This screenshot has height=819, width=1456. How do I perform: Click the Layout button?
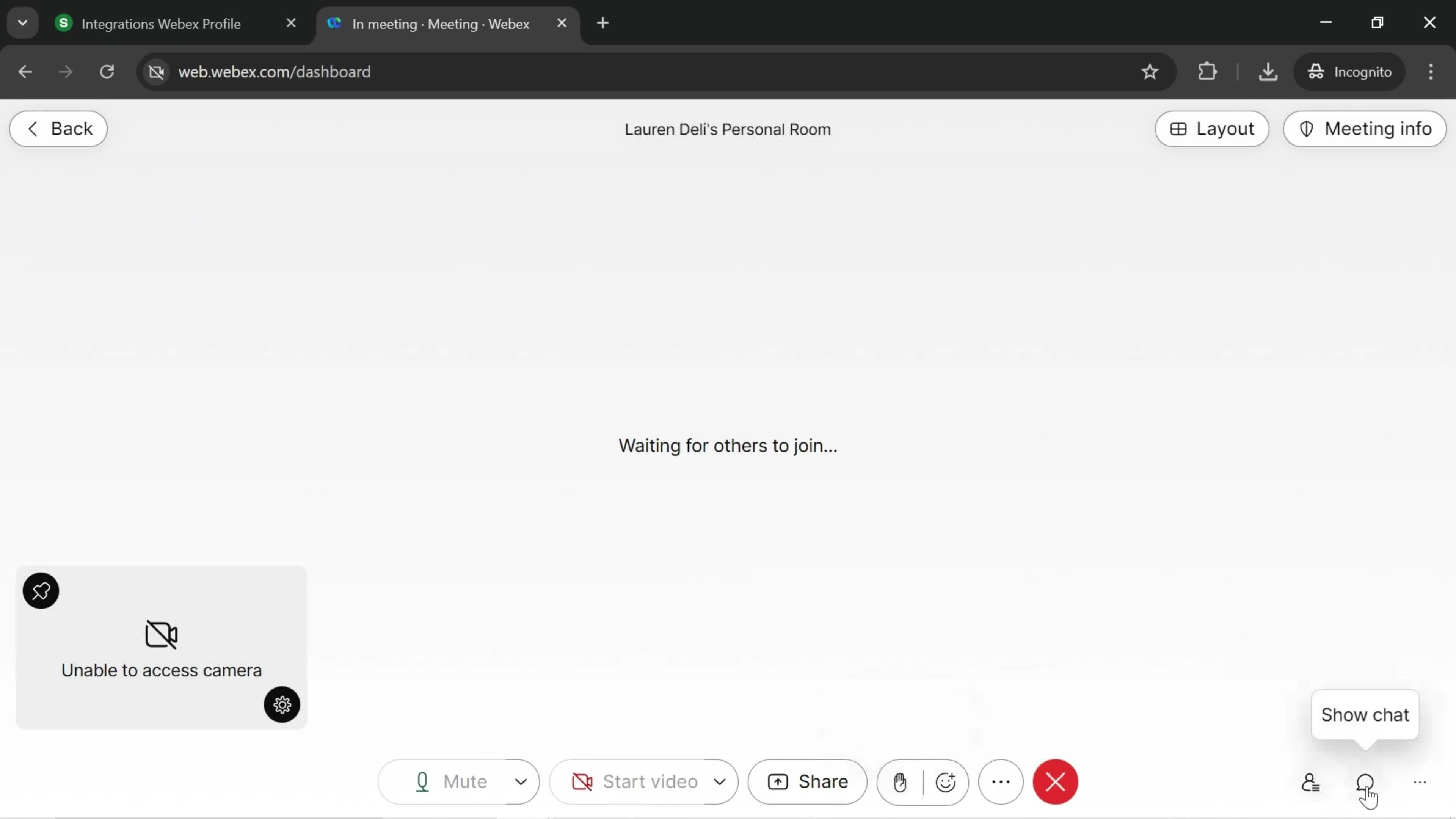coord(1213,128)
